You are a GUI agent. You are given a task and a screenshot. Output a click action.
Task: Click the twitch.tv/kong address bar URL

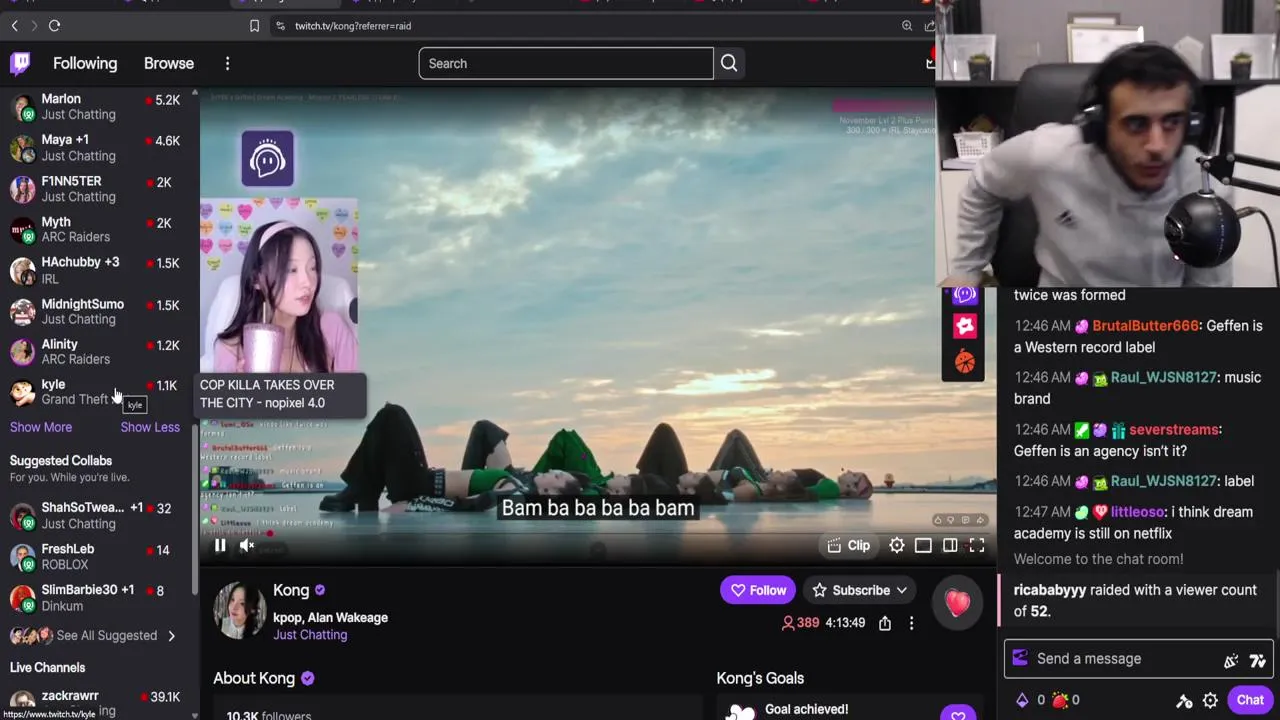coord(353,26)
